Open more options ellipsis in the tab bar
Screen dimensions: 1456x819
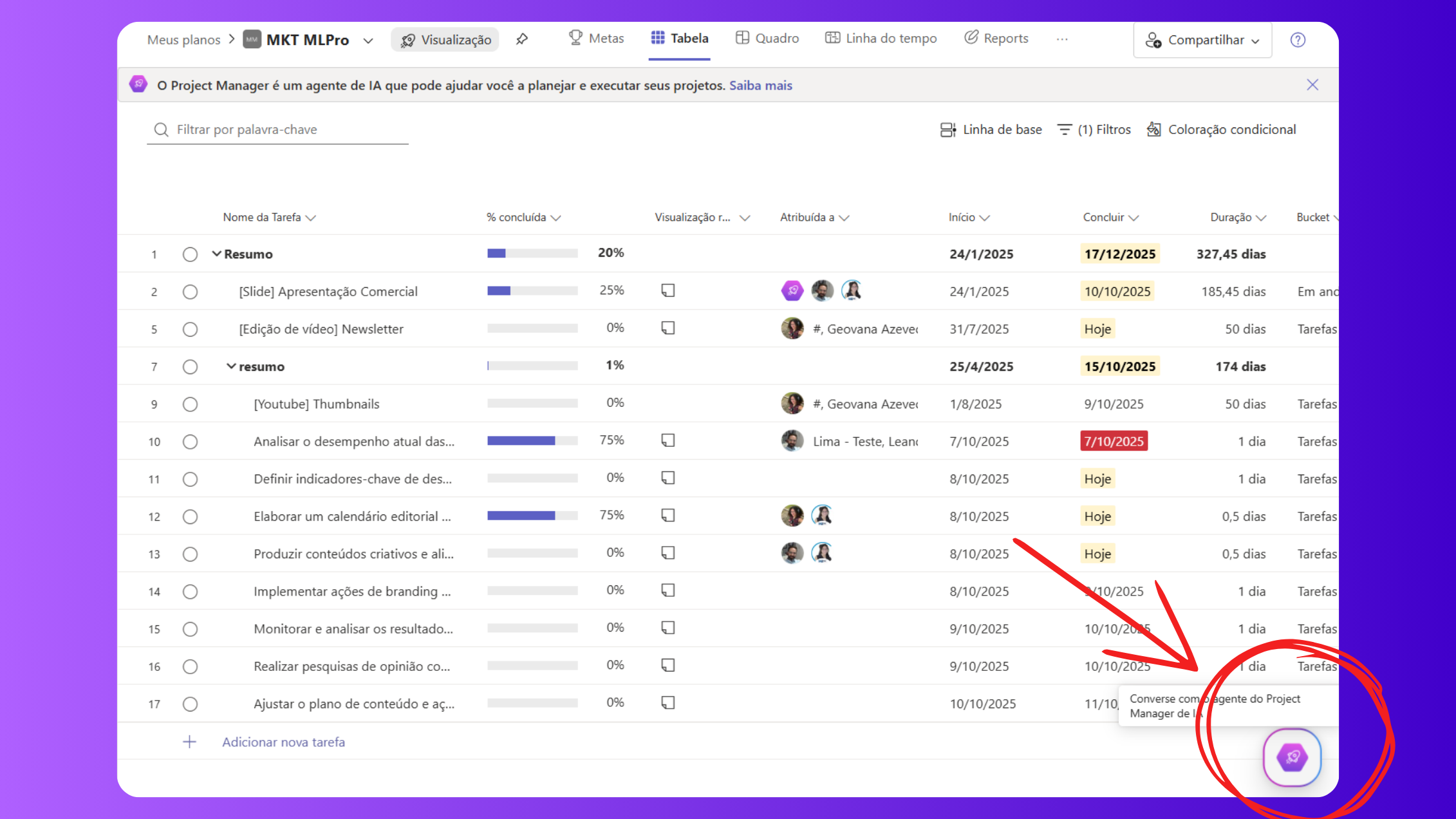pyautogui.click(x=1062, y=39)
